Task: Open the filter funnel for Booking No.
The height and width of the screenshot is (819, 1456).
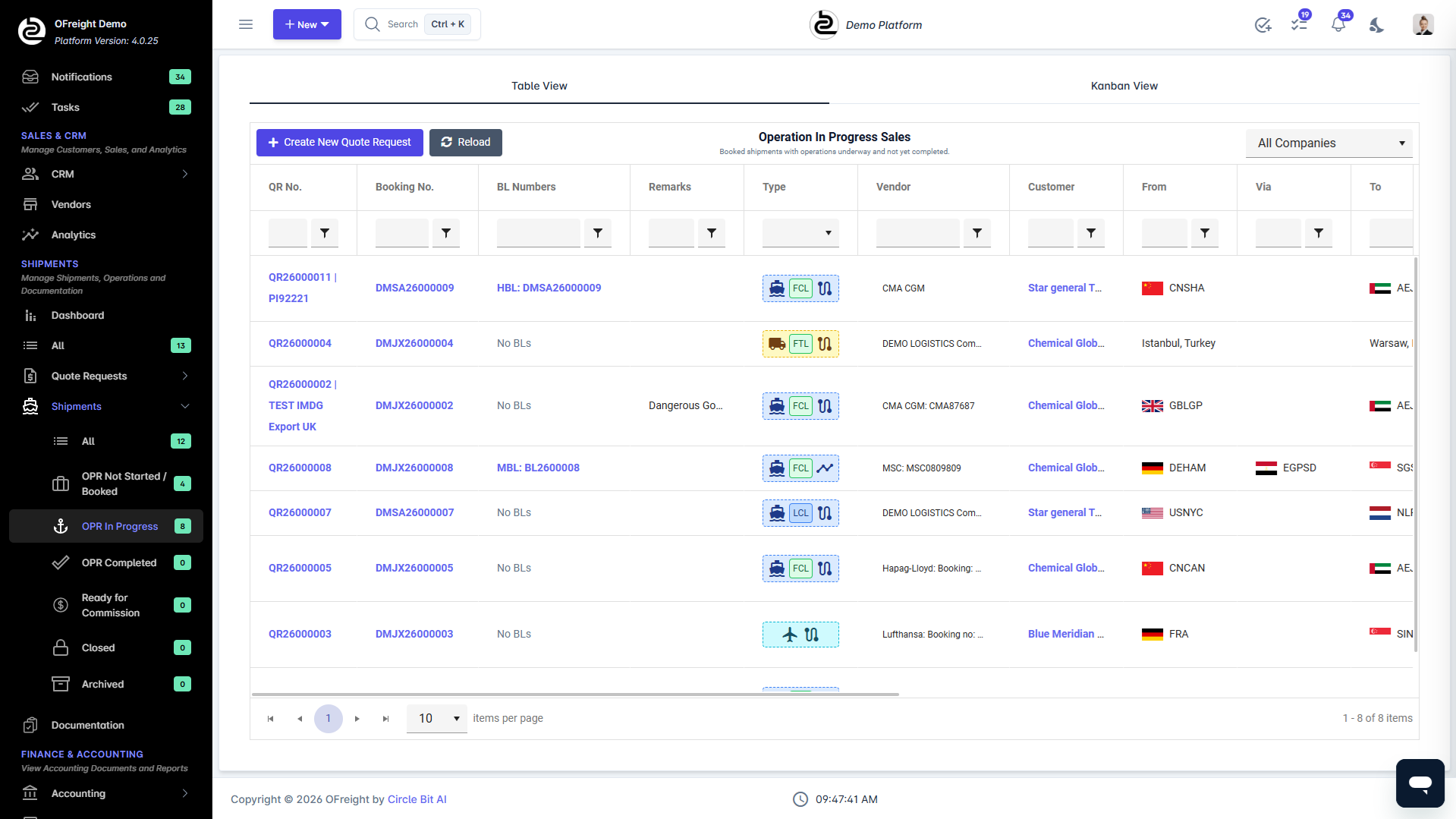Action: pos(446,233)
